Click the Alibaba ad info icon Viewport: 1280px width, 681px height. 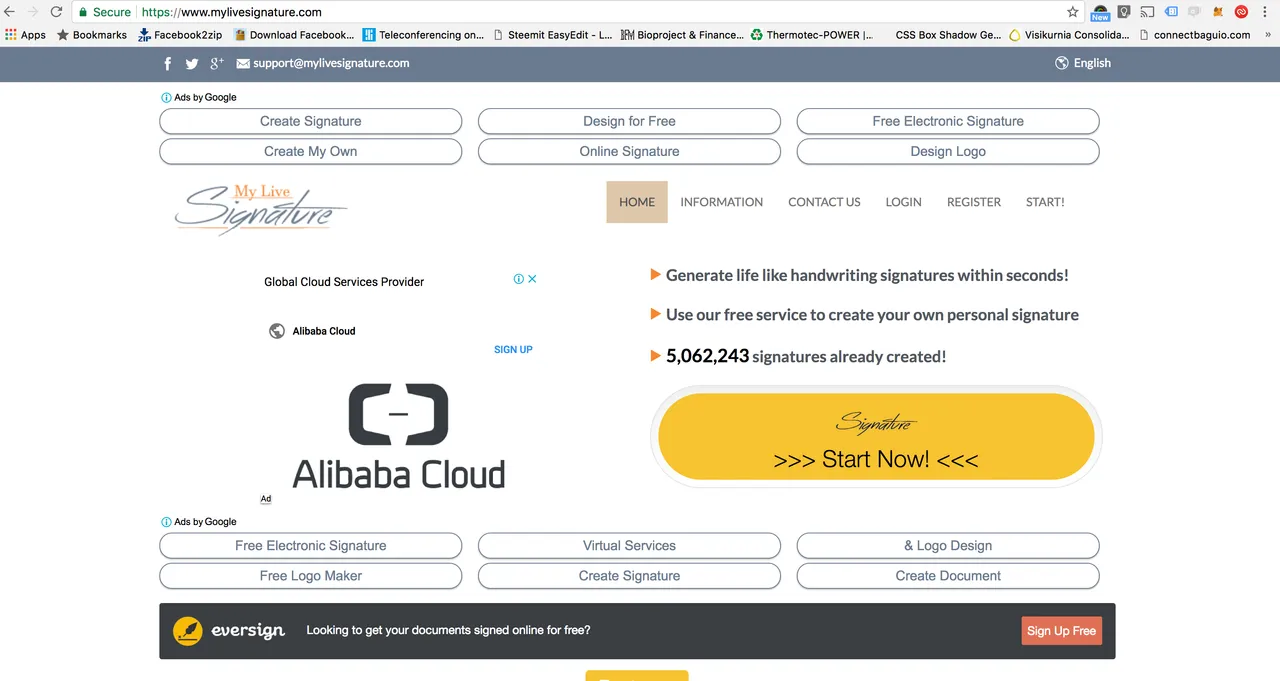(519, 279)
